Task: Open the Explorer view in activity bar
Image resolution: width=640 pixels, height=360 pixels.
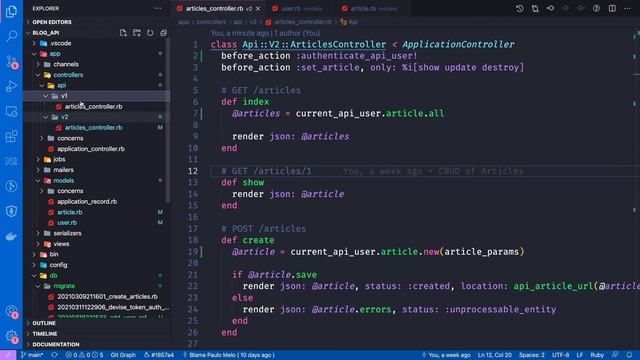Action: click(11, 11)
